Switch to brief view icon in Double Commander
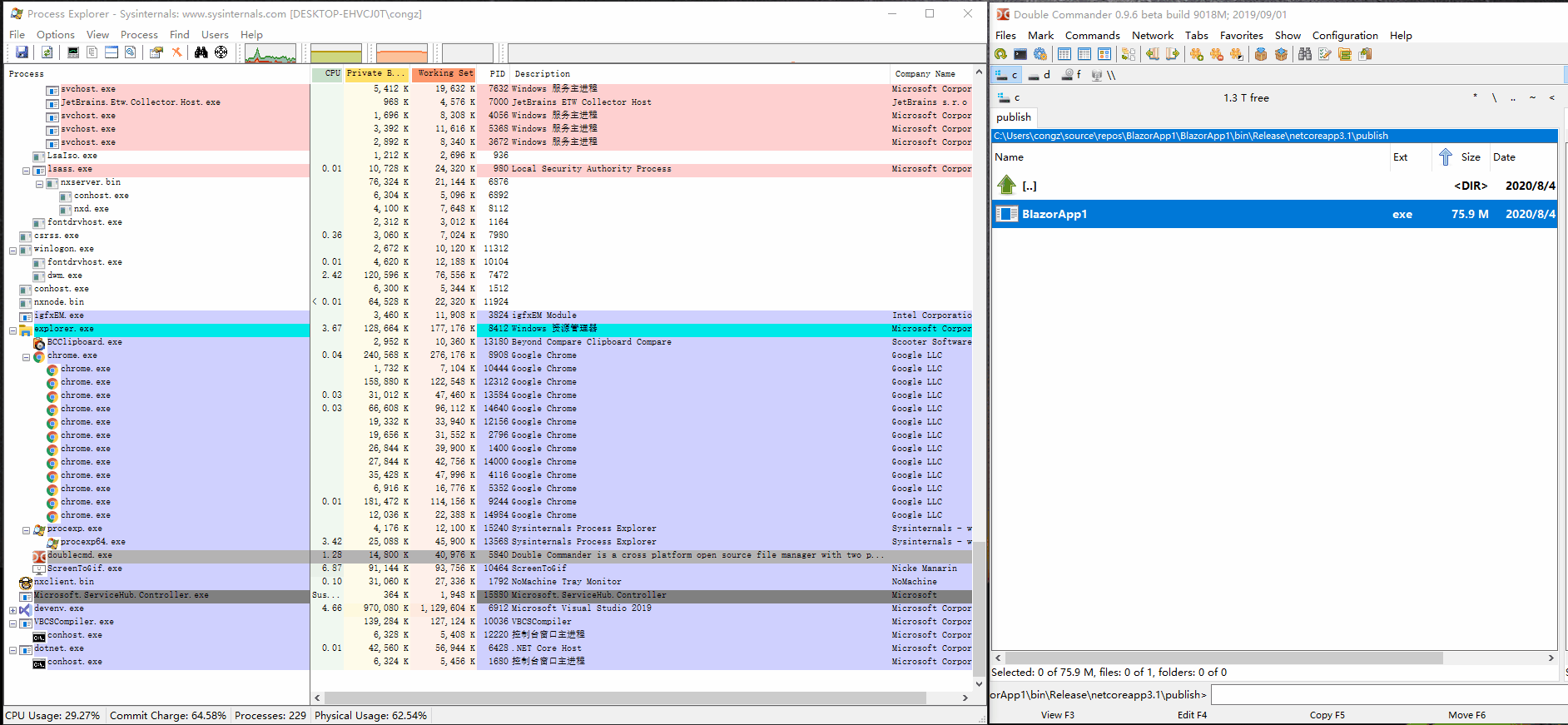Viewport: 1568px width, 725px height. (1064, 54)
